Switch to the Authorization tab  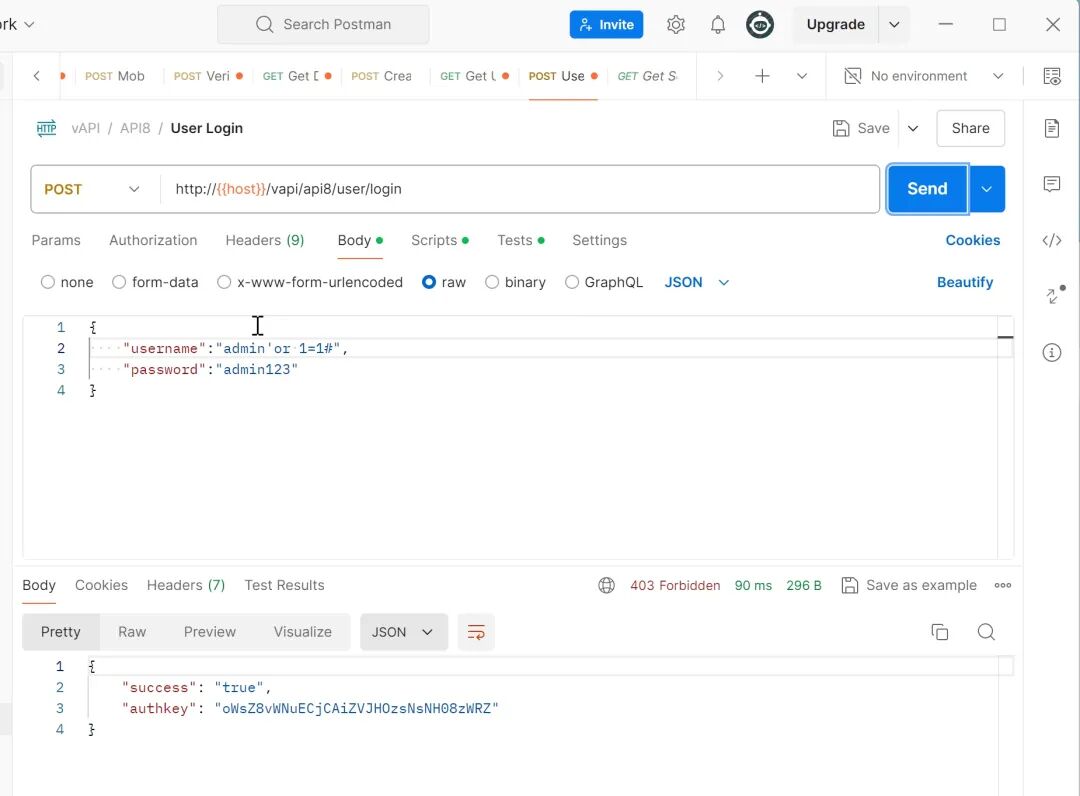point(153,240)
